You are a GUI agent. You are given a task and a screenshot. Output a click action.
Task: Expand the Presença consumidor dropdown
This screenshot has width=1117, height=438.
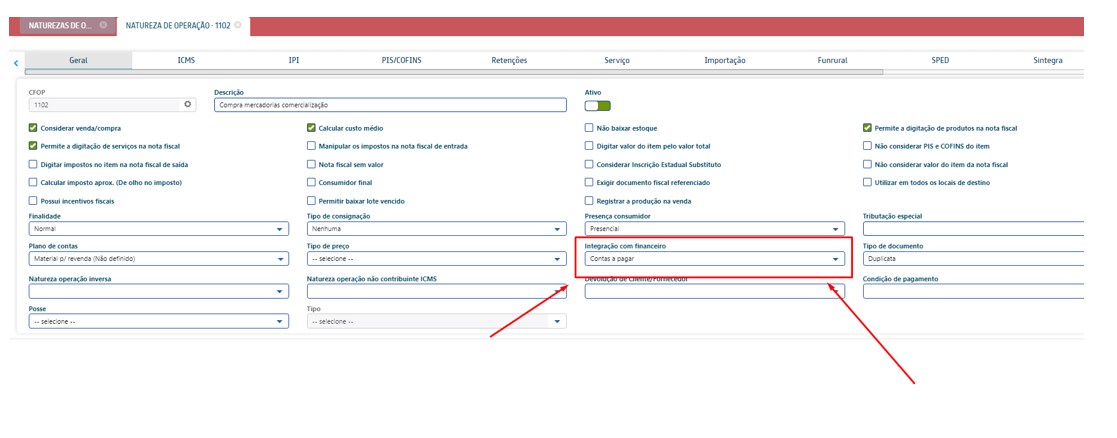(x=835, y=229)
